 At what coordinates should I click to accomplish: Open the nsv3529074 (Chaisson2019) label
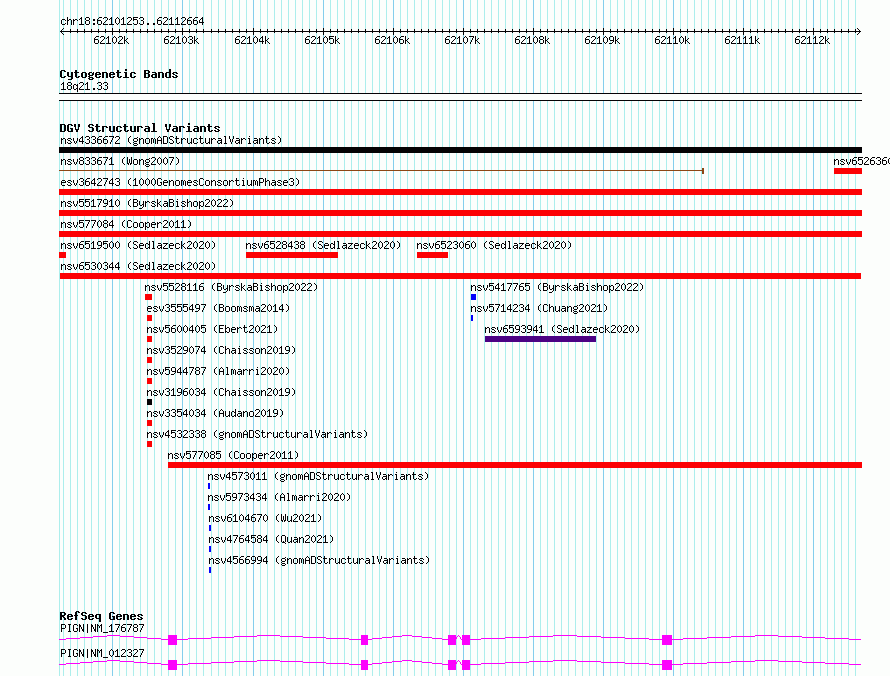click(221, 350)
